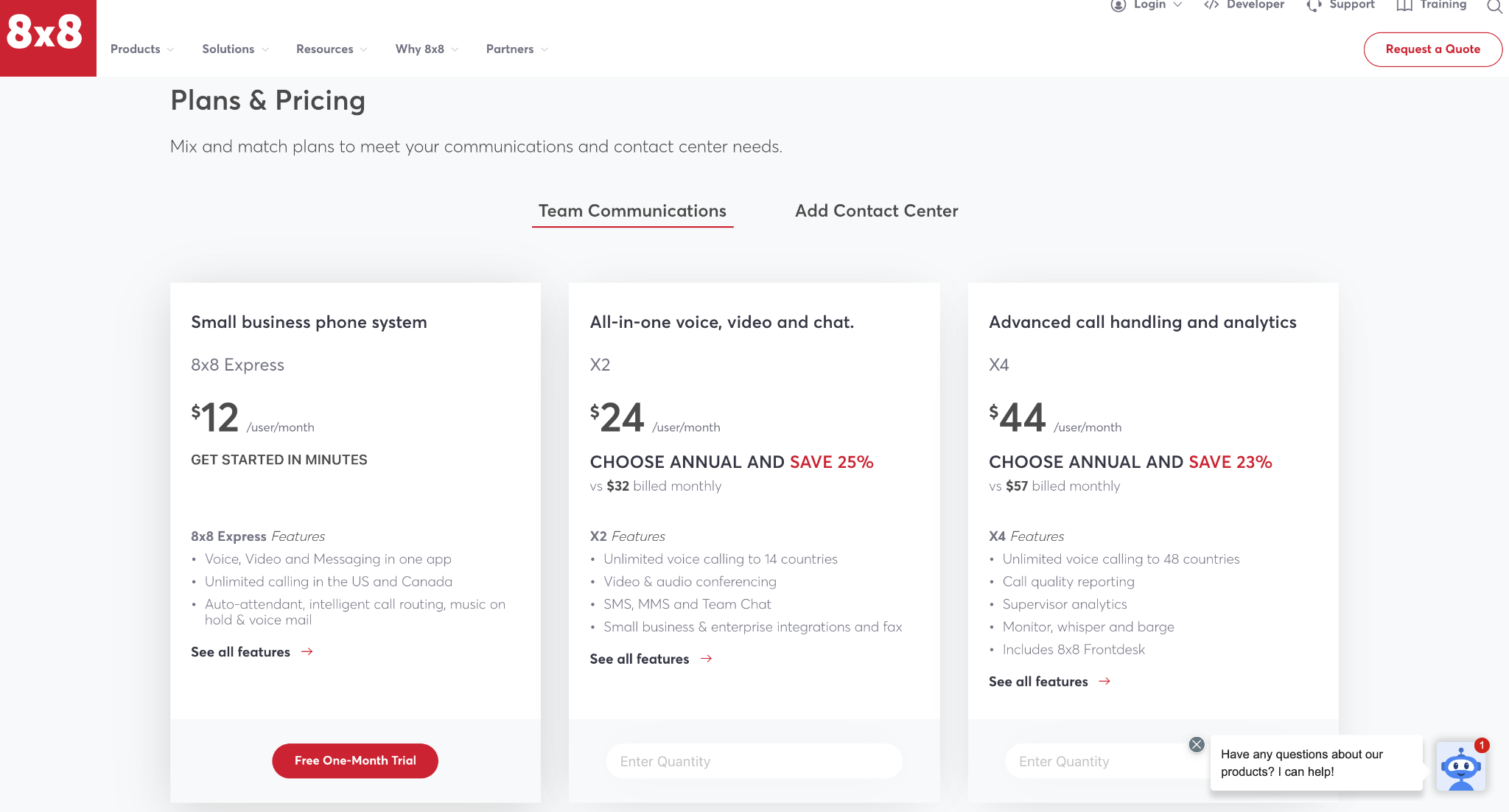Click the search magnifier icon
This screenshot has width=1509, height=812.
[1494, 7]
